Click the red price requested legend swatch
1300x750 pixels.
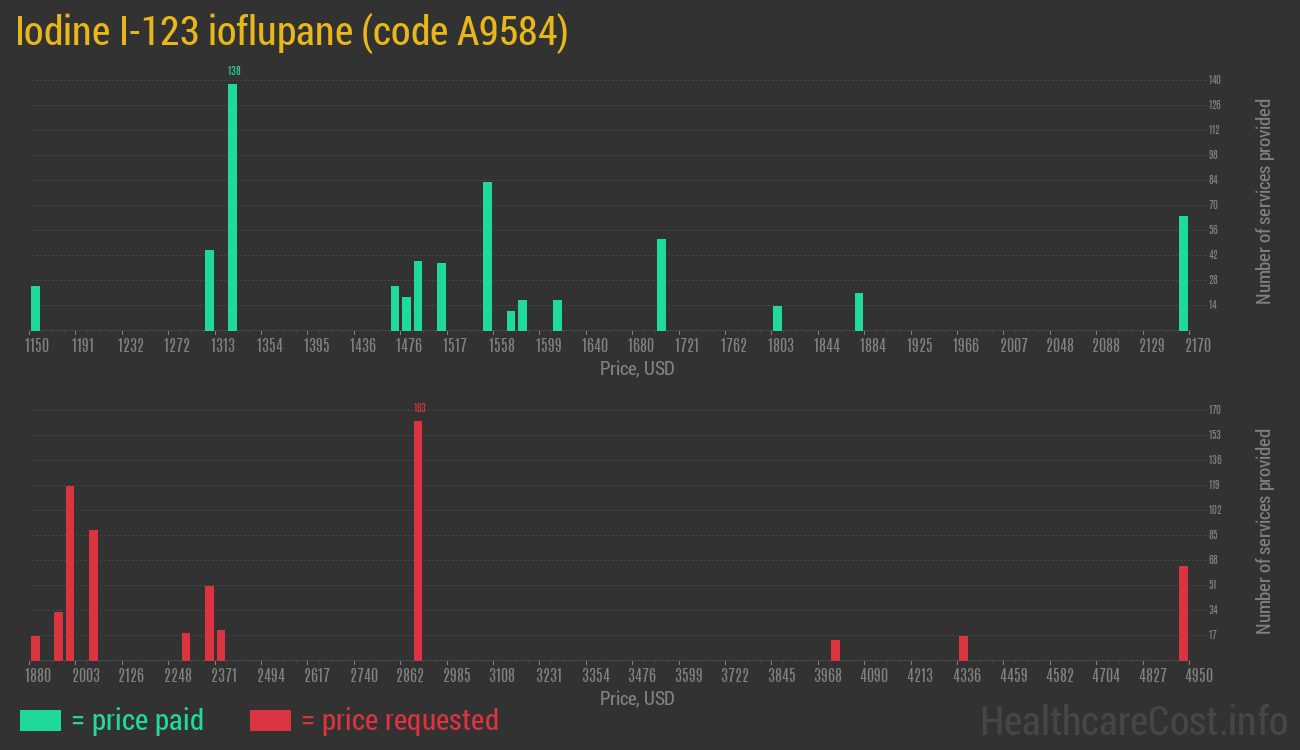coord(270,720)
